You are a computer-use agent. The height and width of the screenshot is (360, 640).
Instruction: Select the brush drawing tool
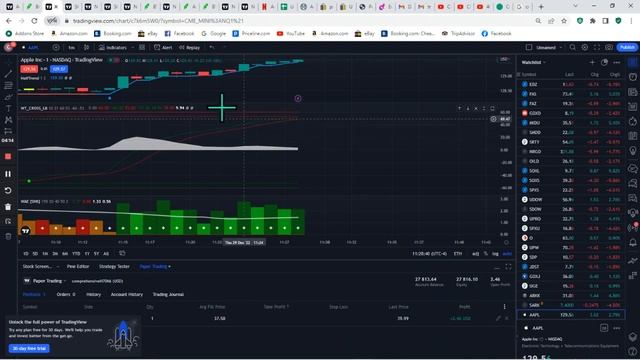tap(8, 97)
